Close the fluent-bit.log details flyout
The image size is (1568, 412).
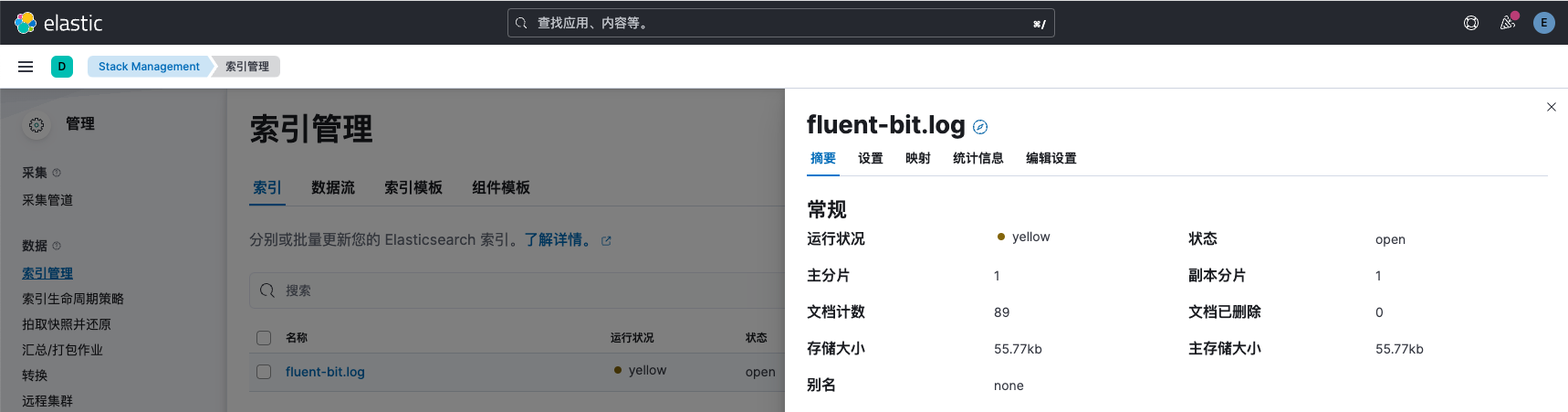(x=1551, y=107)
